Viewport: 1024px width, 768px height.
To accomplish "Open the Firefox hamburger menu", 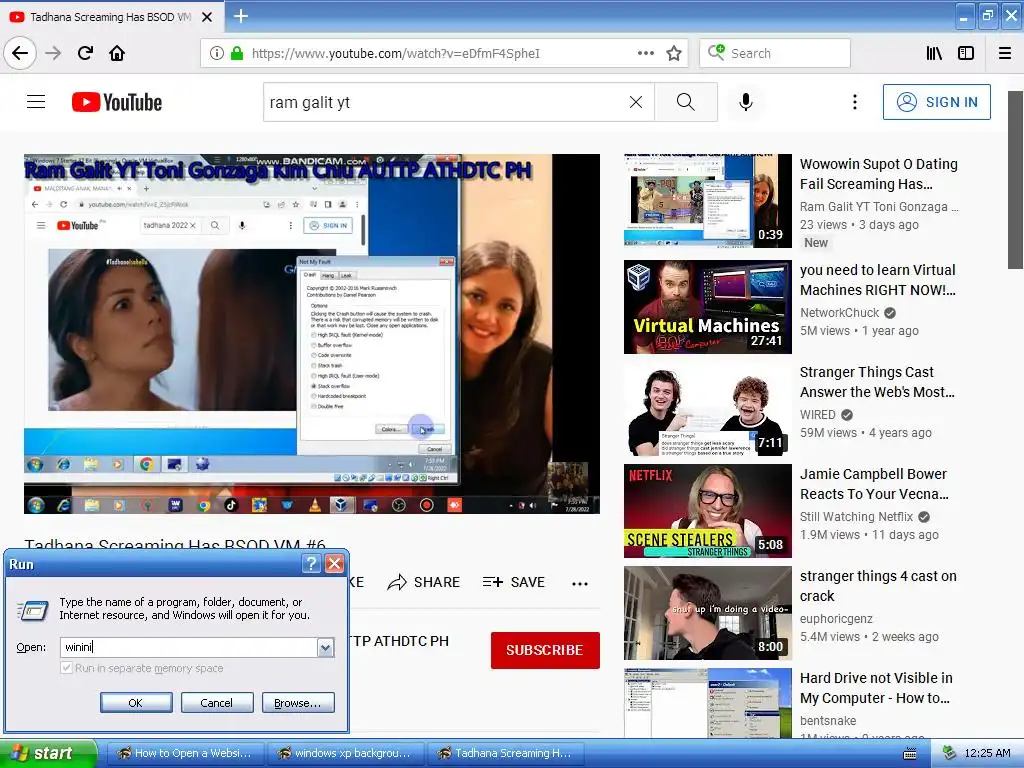I will pyautogui.click(x=1004, y=53).
